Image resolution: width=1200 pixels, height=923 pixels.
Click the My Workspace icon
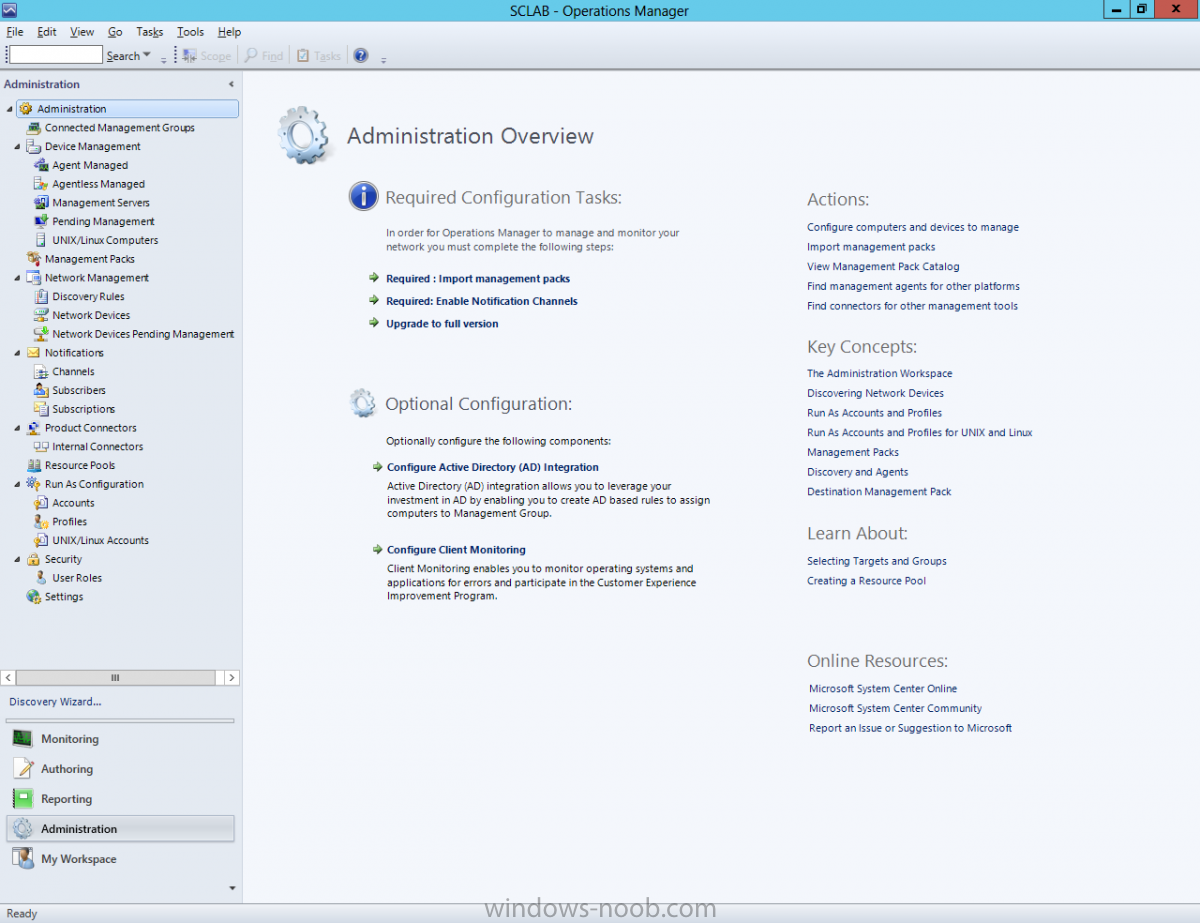pyautogui.click(x=23, y=859)
